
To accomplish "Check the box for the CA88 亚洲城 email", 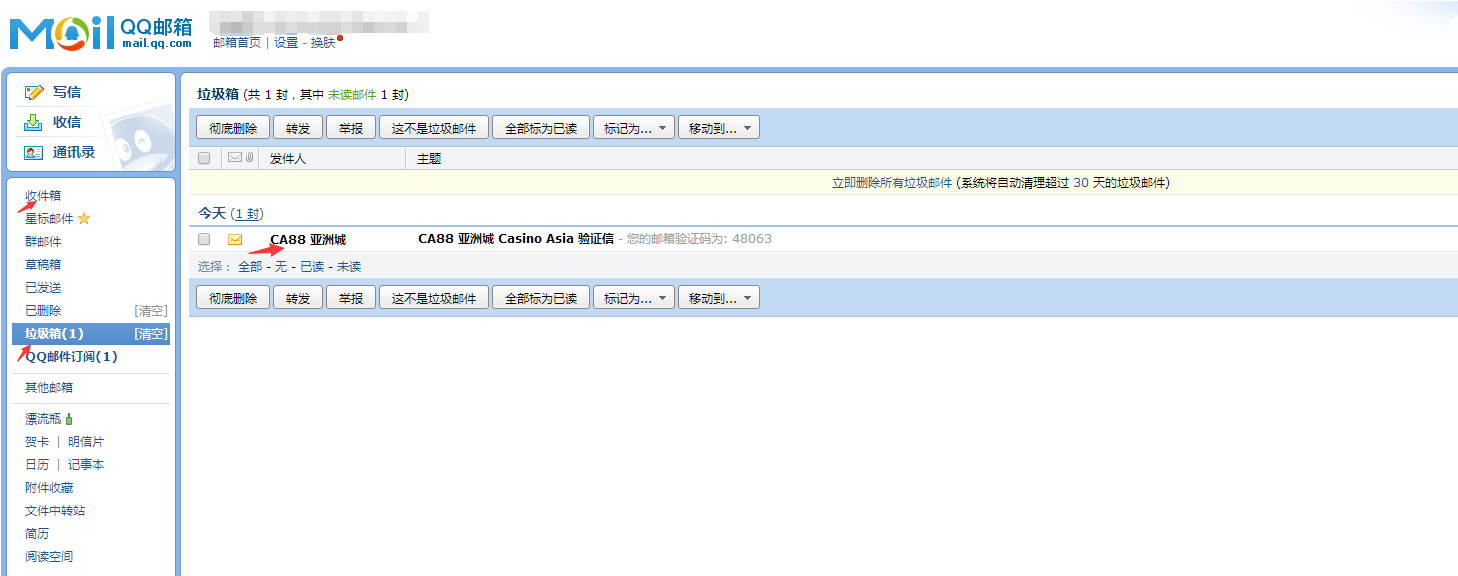I will click(204, 239).
